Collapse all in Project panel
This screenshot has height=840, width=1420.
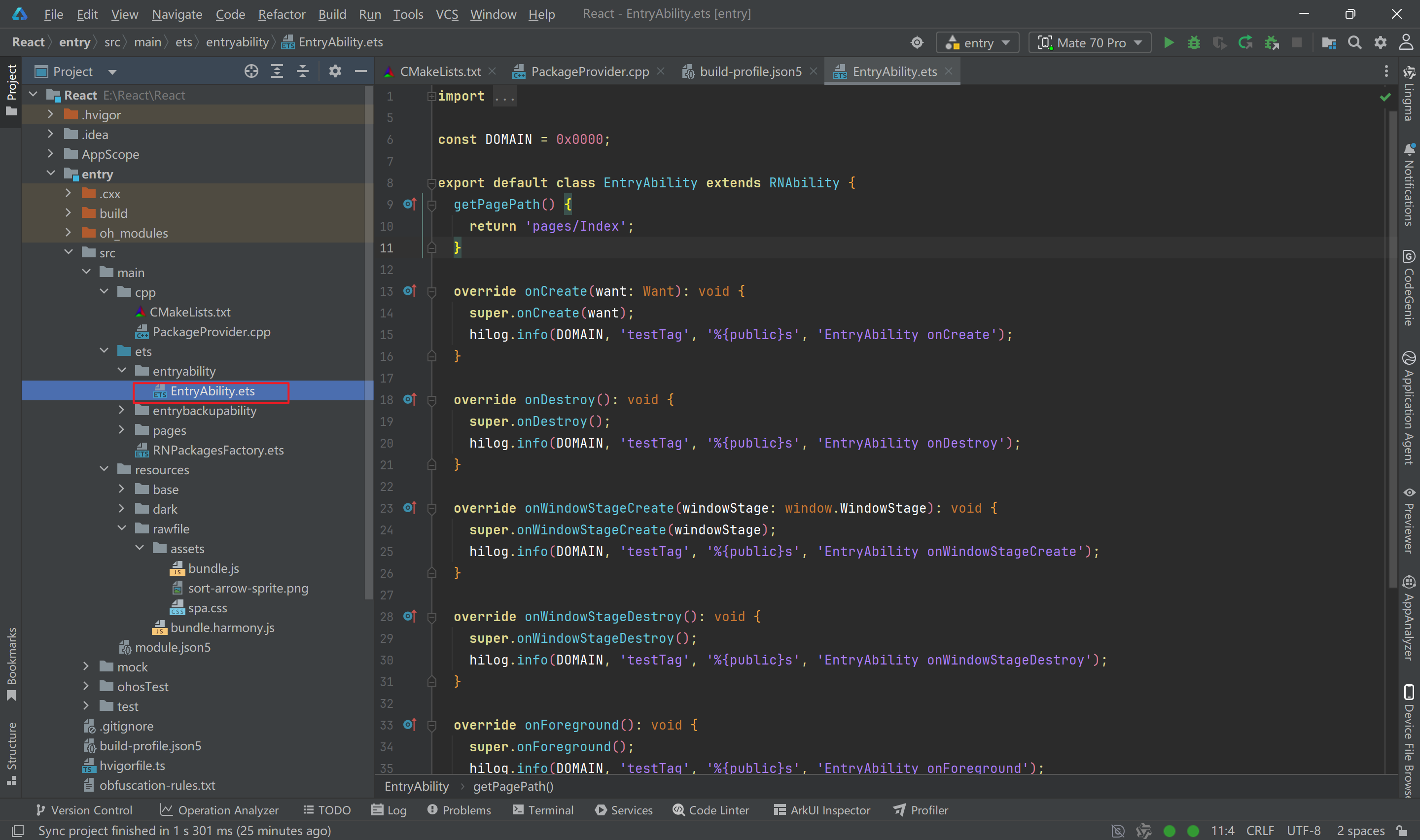pos(303,71)
